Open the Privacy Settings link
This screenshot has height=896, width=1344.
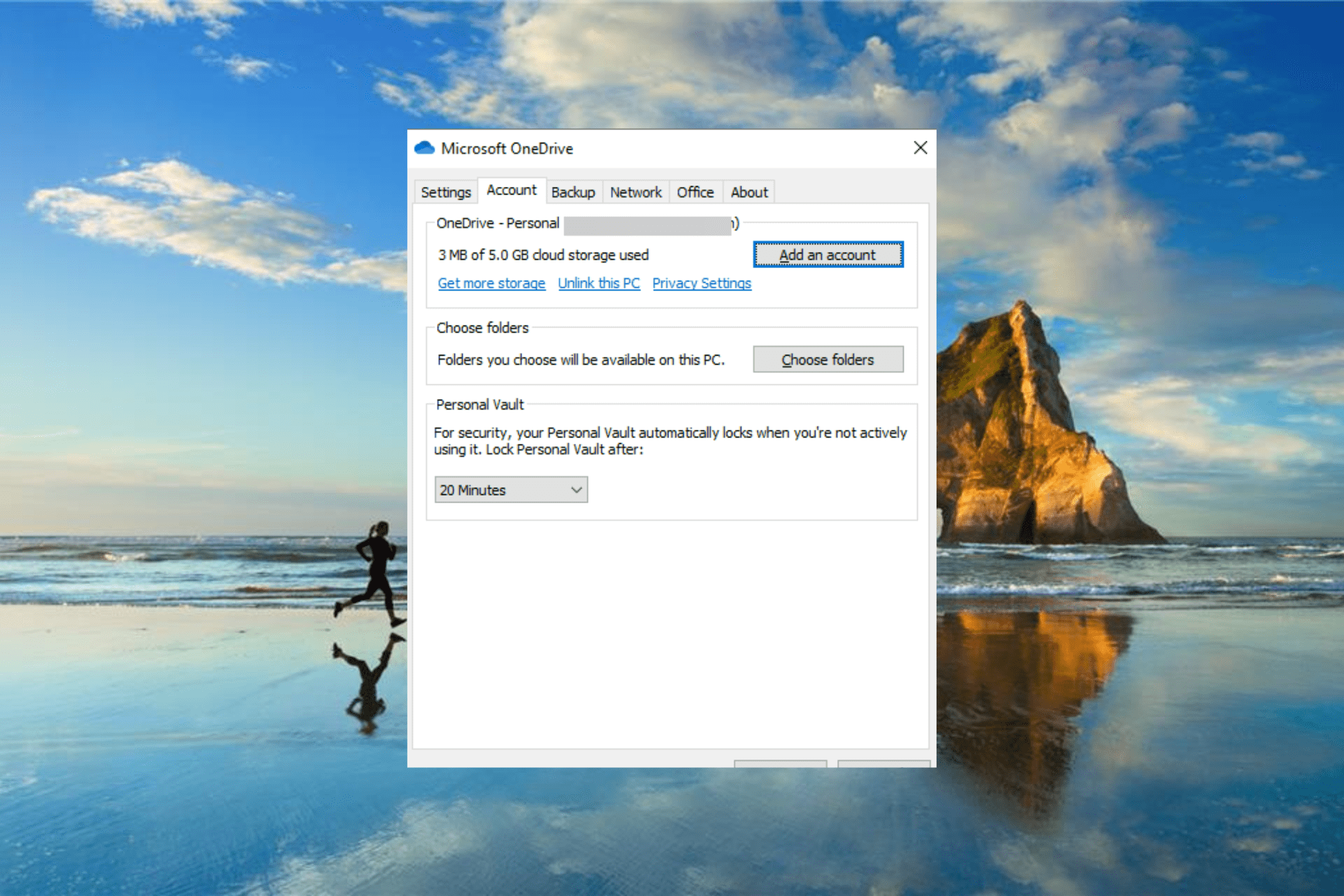702,283
